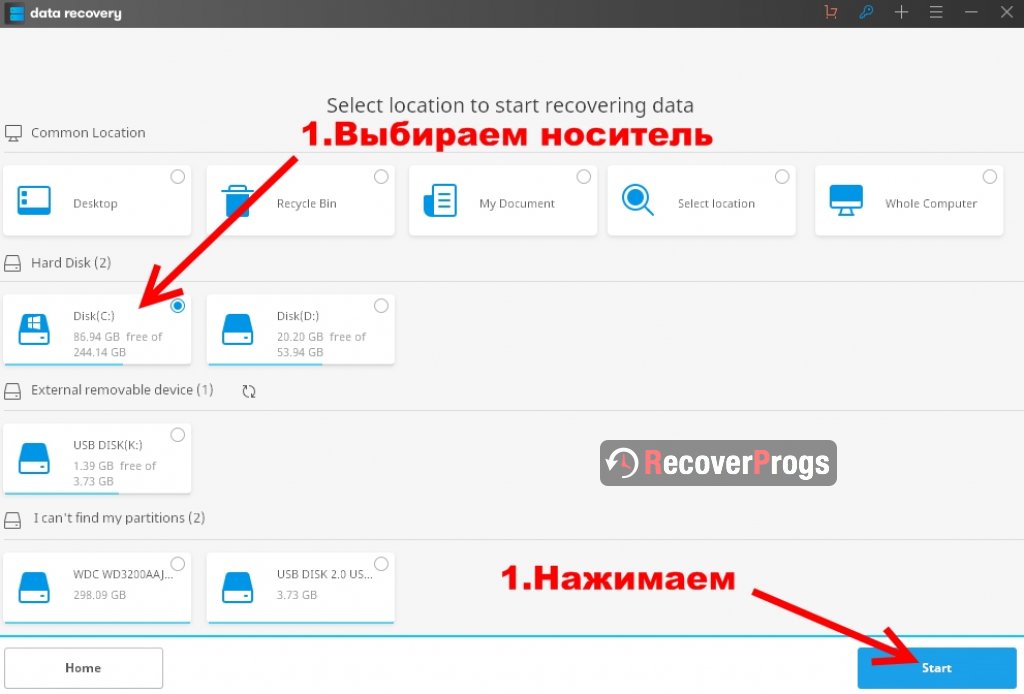
Task: Click the Common Location section label
Action: [88, 133]
